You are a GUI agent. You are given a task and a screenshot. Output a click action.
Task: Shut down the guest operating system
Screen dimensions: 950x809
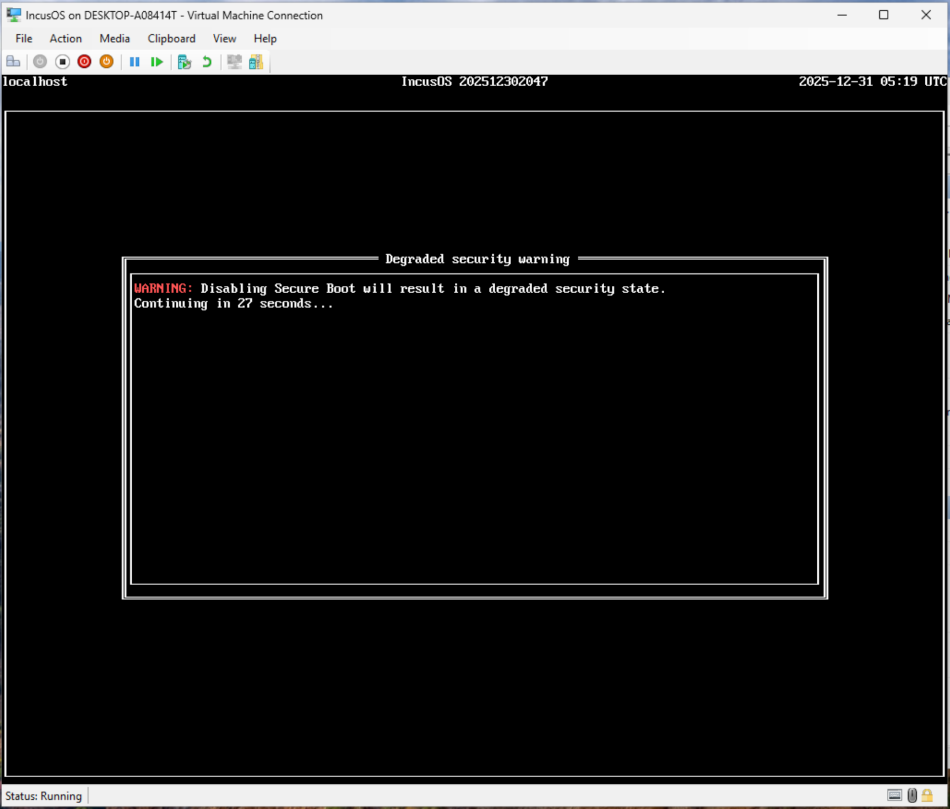(x=83, y=61)
